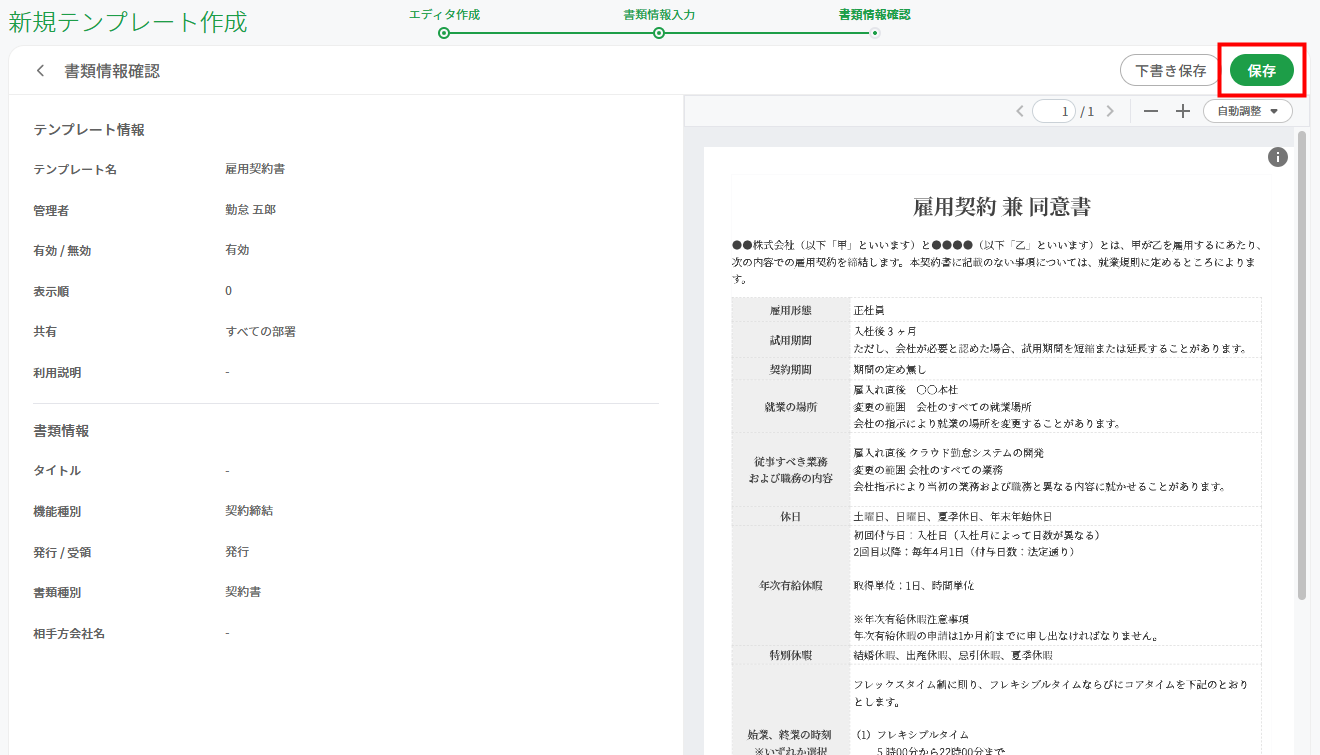The height and width of the screenshot is (755, 1320).
Task: Click the 新規テンプレート作成 page heading
Action: pyautogui.click(x=128, y=22)
